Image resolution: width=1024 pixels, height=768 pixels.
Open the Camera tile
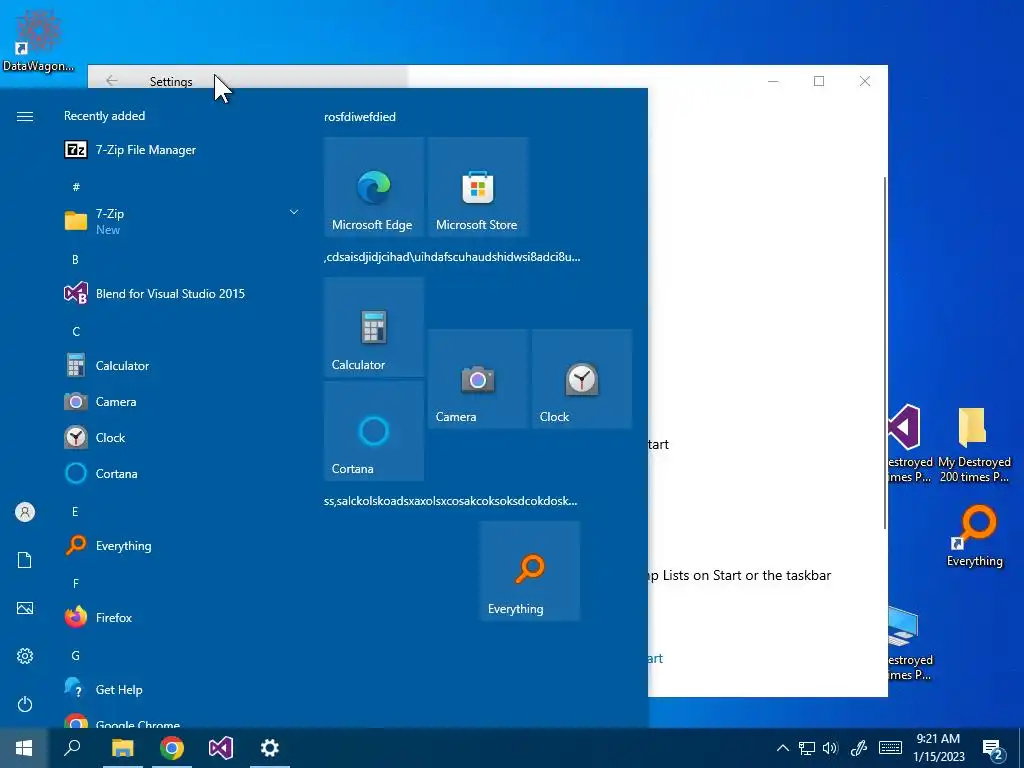point(477,379)
